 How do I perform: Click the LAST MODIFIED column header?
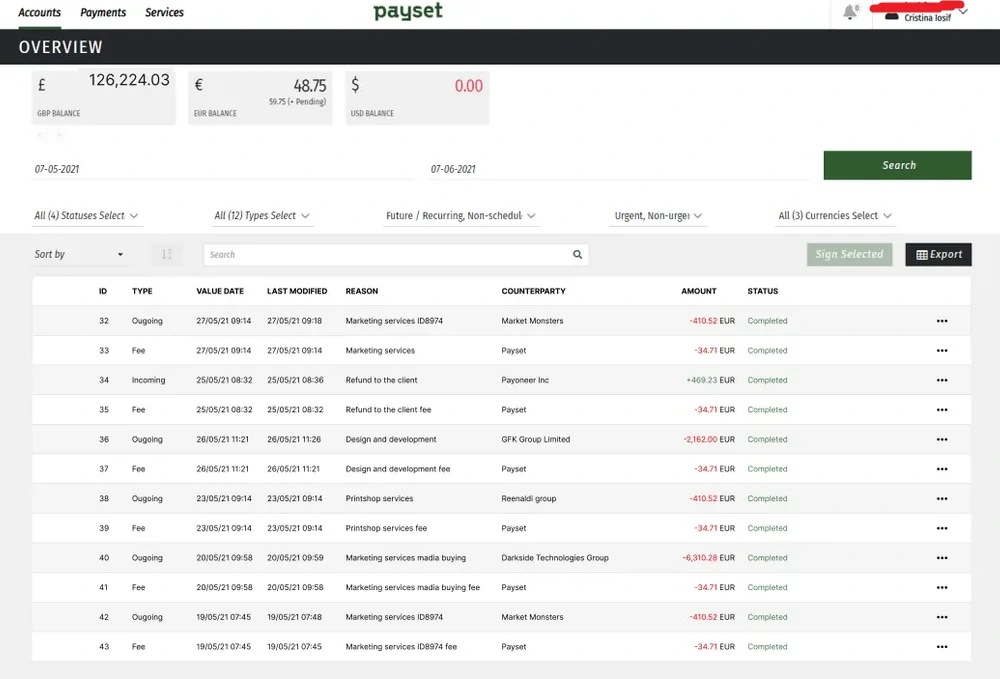[x=297, y=291]
